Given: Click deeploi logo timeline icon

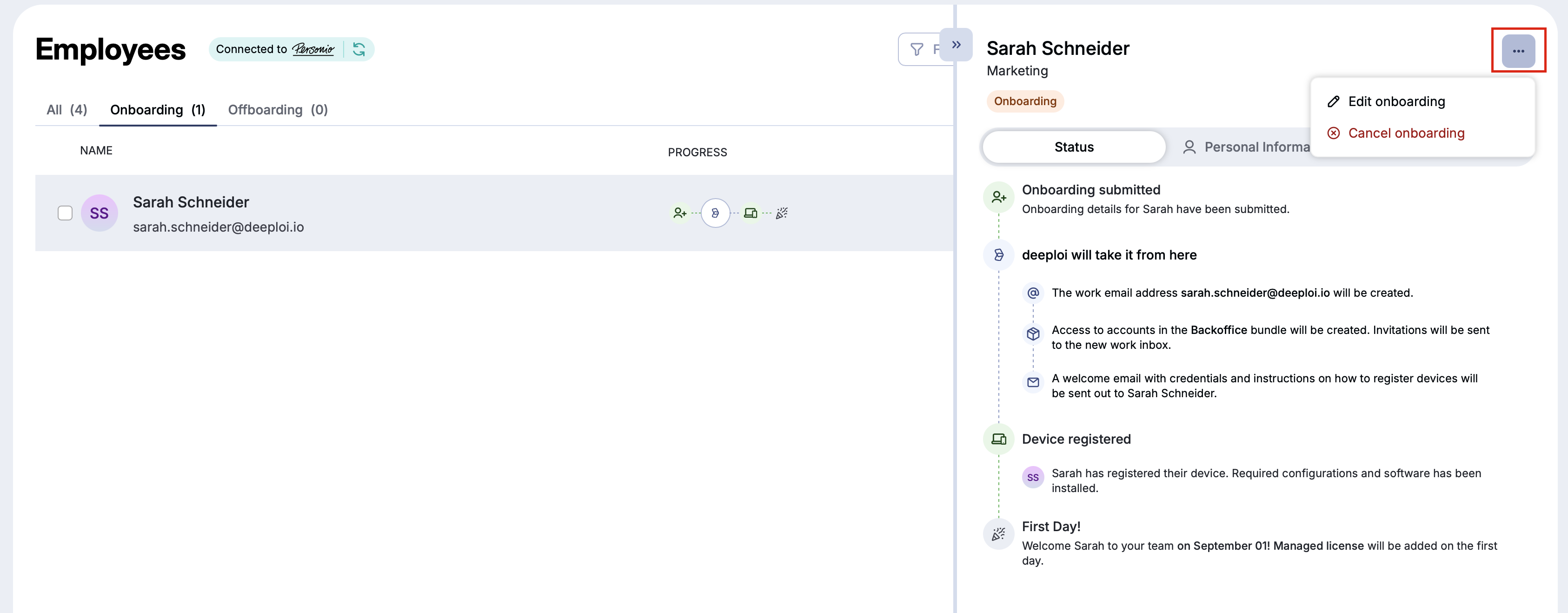Looking at the screenshot, I should point(998,255).
